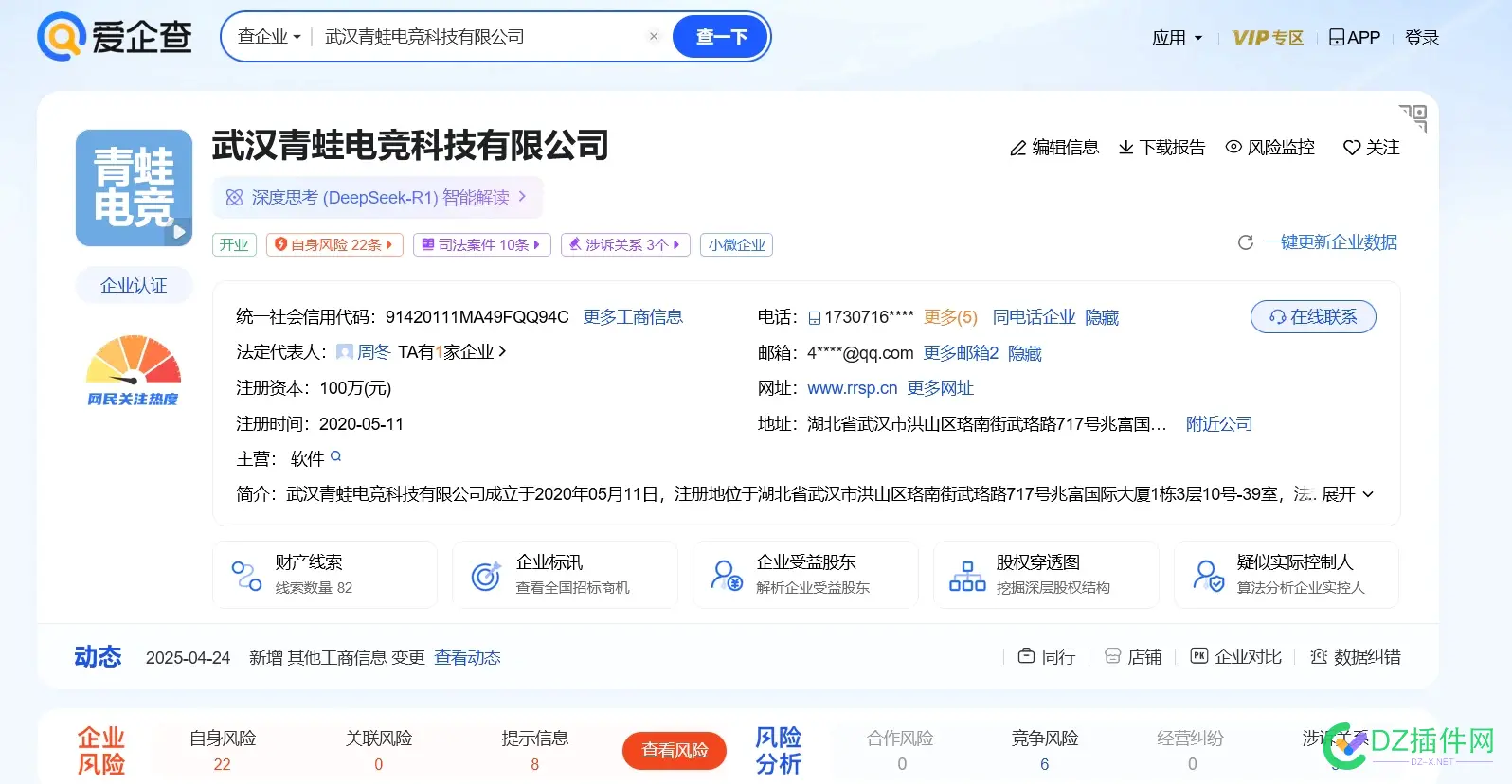Select the 竞争风险 6 item
1512x784 pixels.
tap(1045, 751)
